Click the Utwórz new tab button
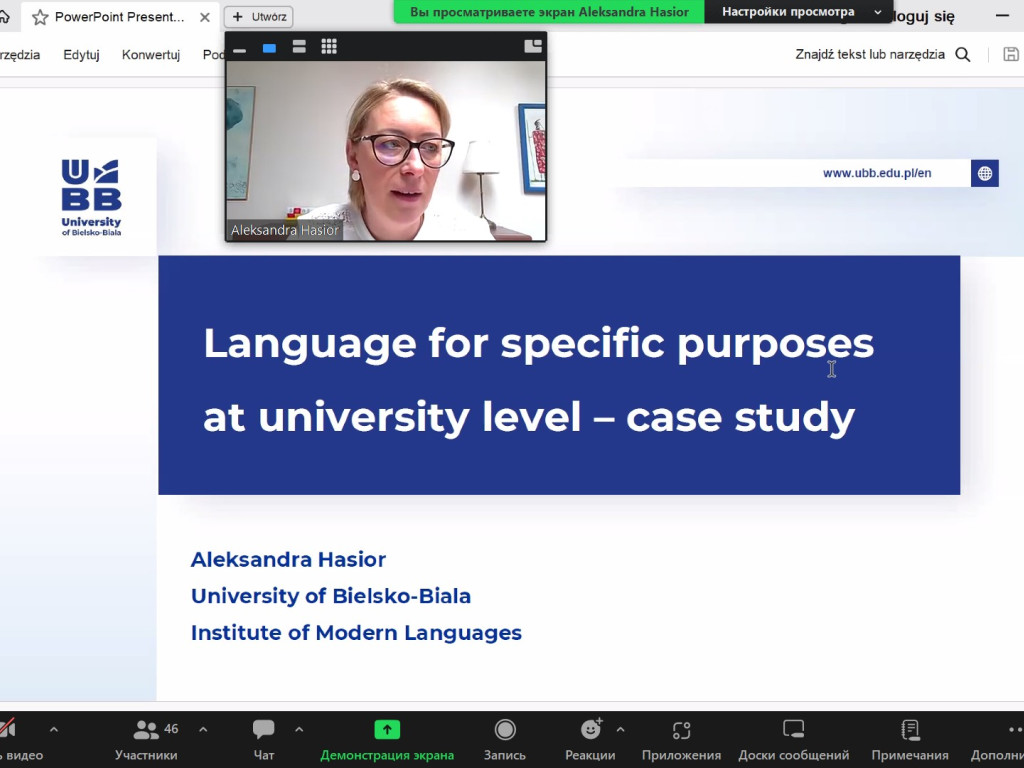 click(x=259, y=17)
